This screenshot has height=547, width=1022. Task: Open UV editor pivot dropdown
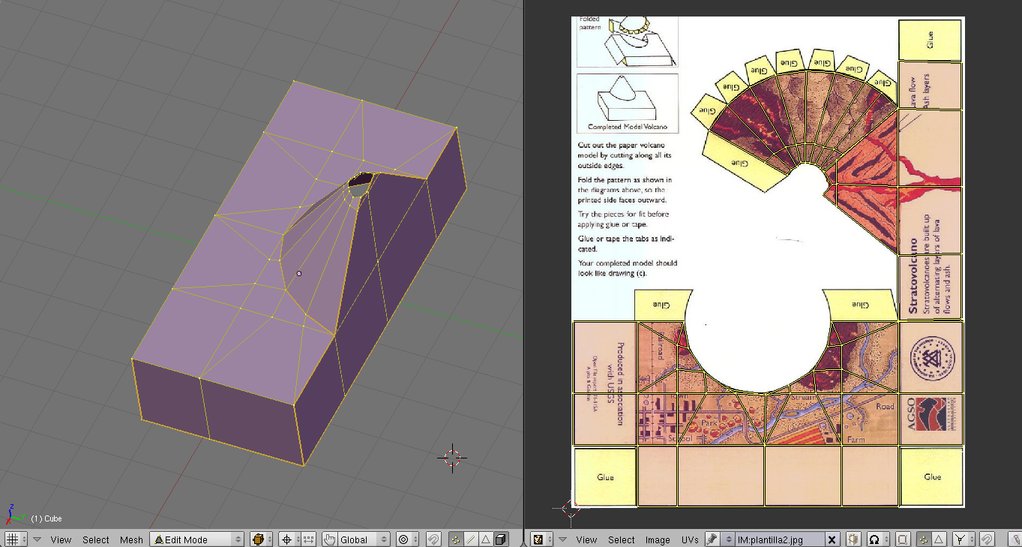877,539
